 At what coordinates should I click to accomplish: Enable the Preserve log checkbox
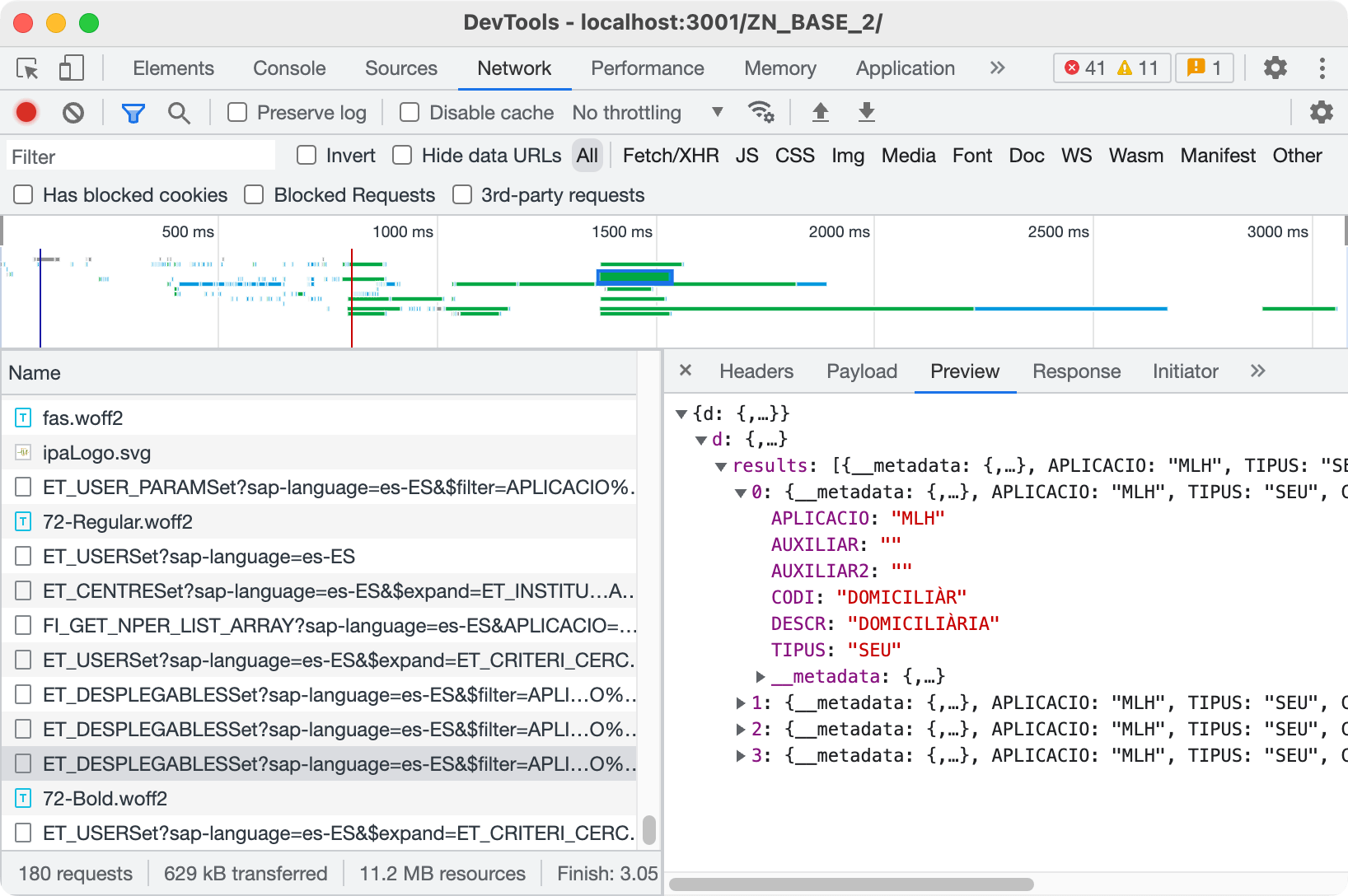pos(237,113)
